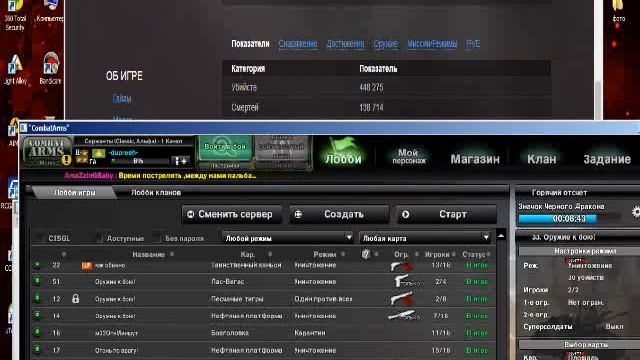The width and height of the screenshot is (640, 360).
Task: Click green status light of room 22
Action: tap(37, 265)
